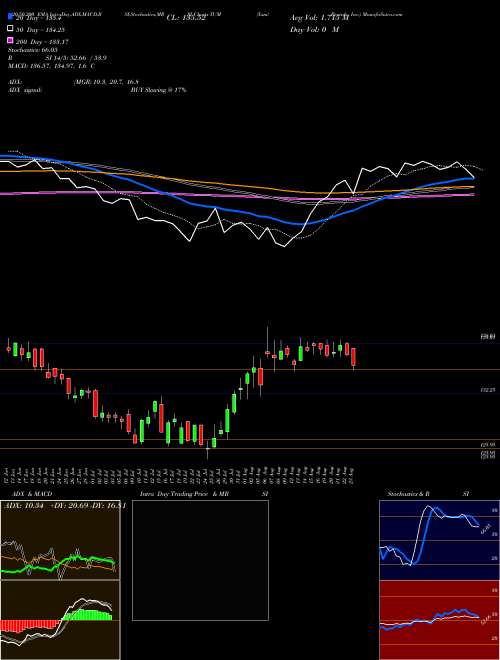Click the 'BUY Slowing @ 17%' signal text

158,90
